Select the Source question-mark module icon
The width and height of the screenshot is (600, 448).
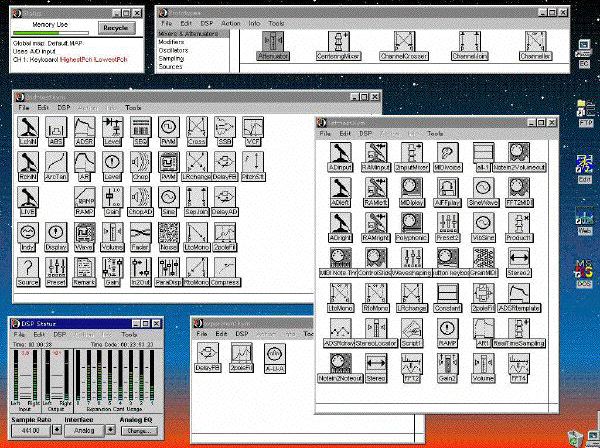(x=28, y=272)
